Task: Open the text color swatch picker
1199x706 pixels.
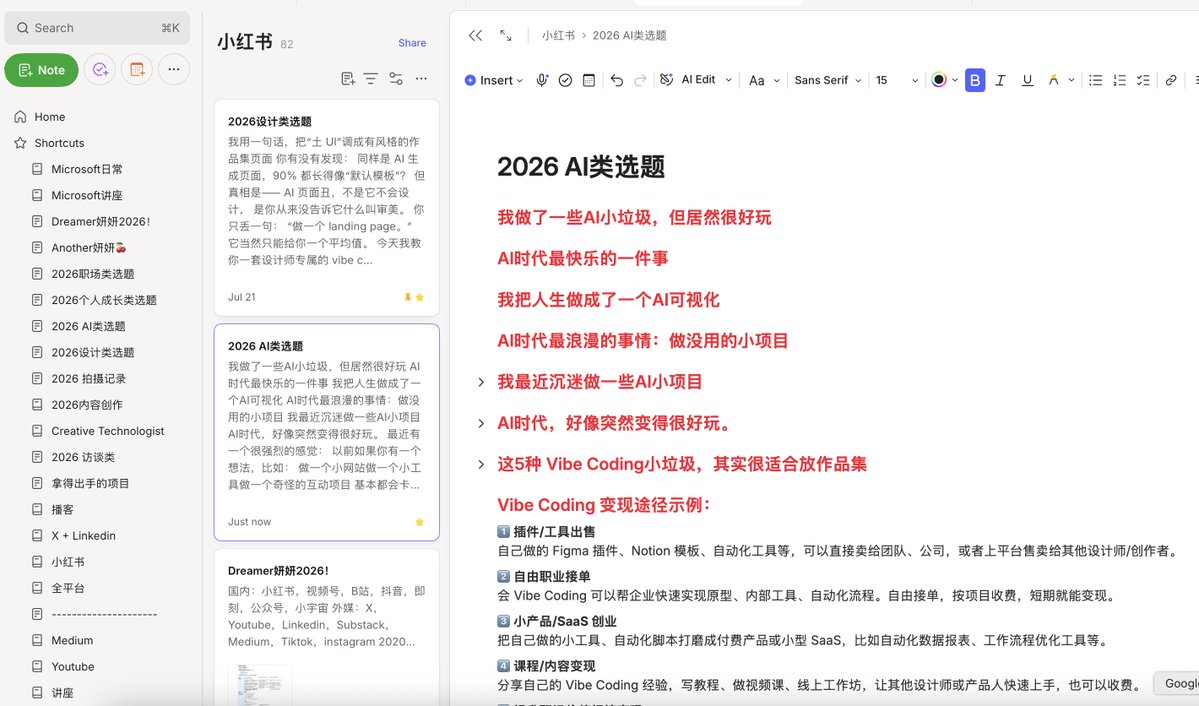Action: pos(939,80)
